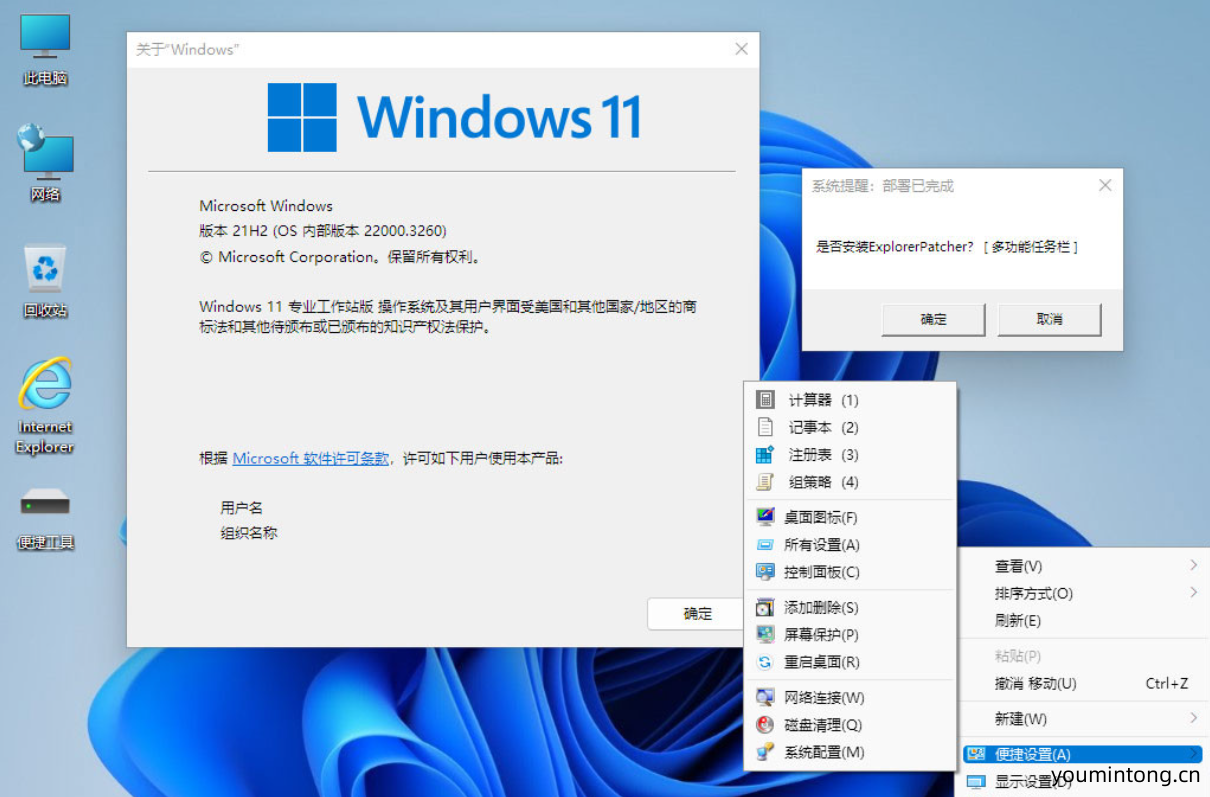Select 重启桌面(R) to restart the desktop
Image resolution: width=1210 pixels, height=797 pixels.
pyautogui.click(x=820, y=662)
